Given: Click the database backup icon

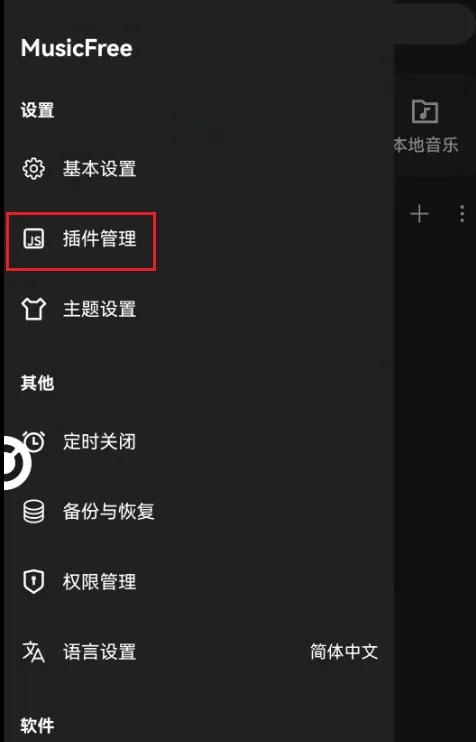Looking at the screenshot, I should 34,512.
